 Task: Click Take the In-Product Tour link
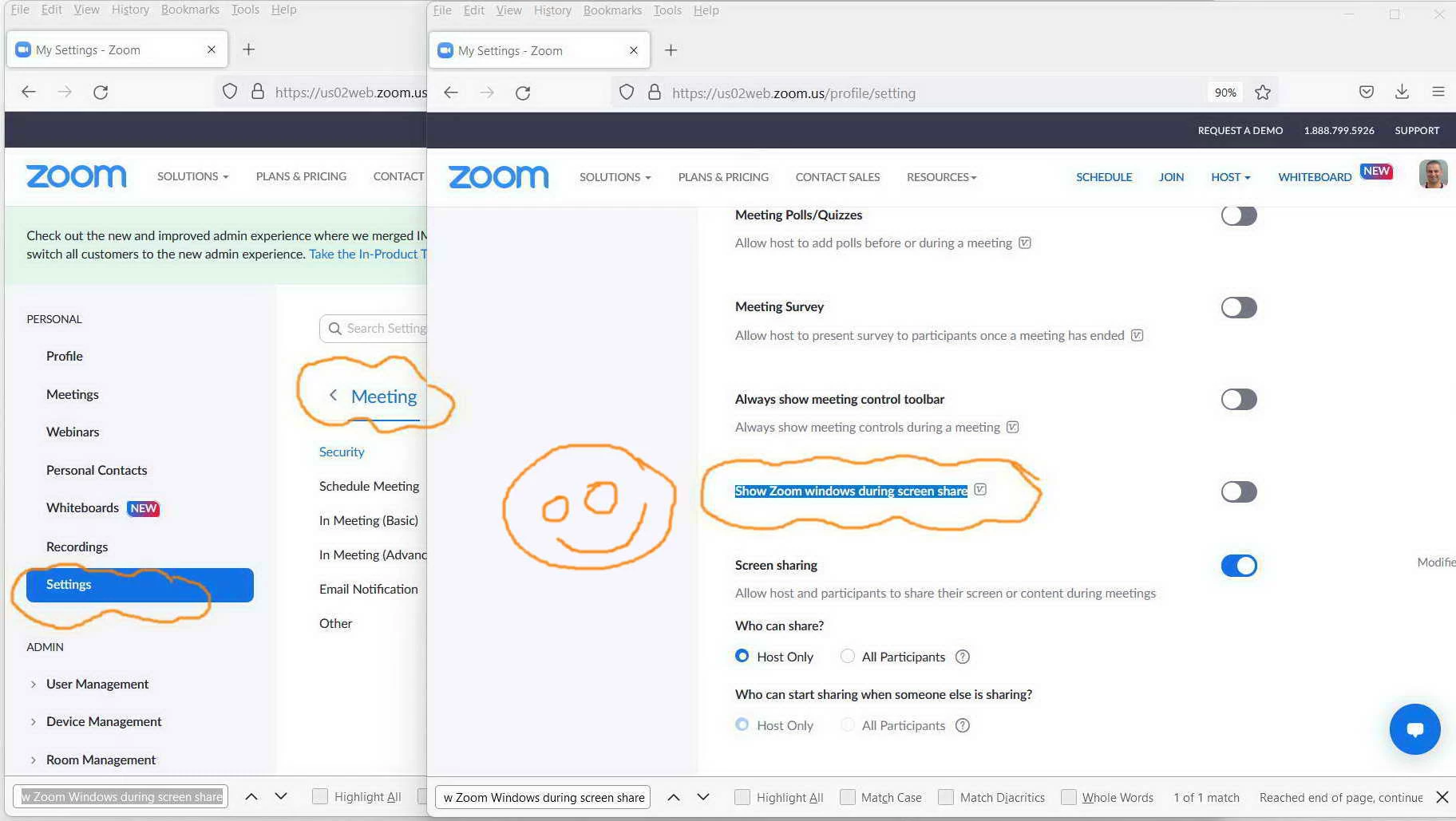coord(368,254)
